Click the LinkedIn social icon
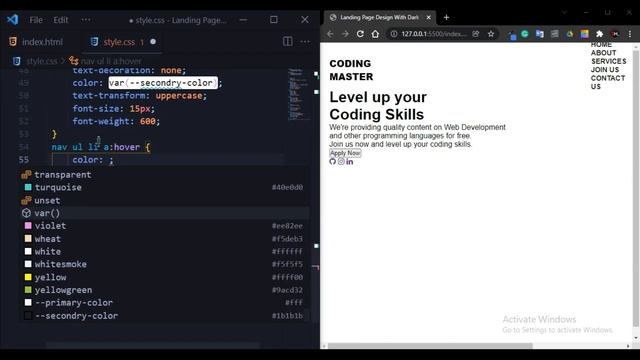Viewport: 640px width, 360px height. tap(350, 162)
